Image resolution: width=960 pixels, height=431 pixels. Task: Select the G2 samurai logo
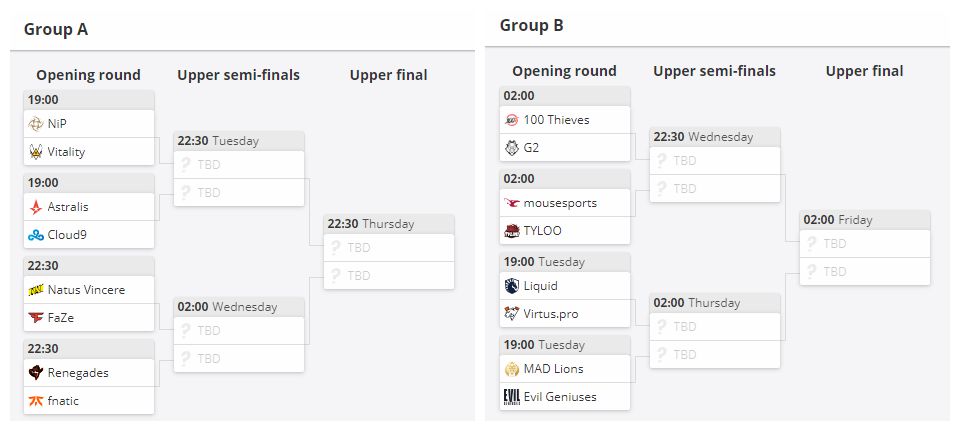[x=512, y=148]
